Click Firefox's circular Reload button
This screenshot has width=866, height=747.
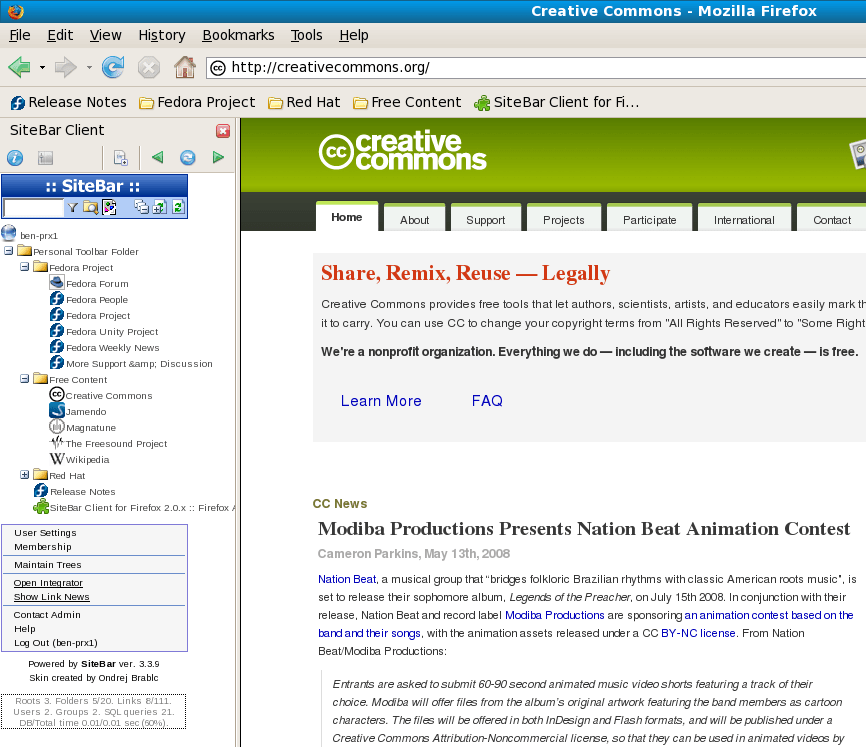click(x=112, y=67)
